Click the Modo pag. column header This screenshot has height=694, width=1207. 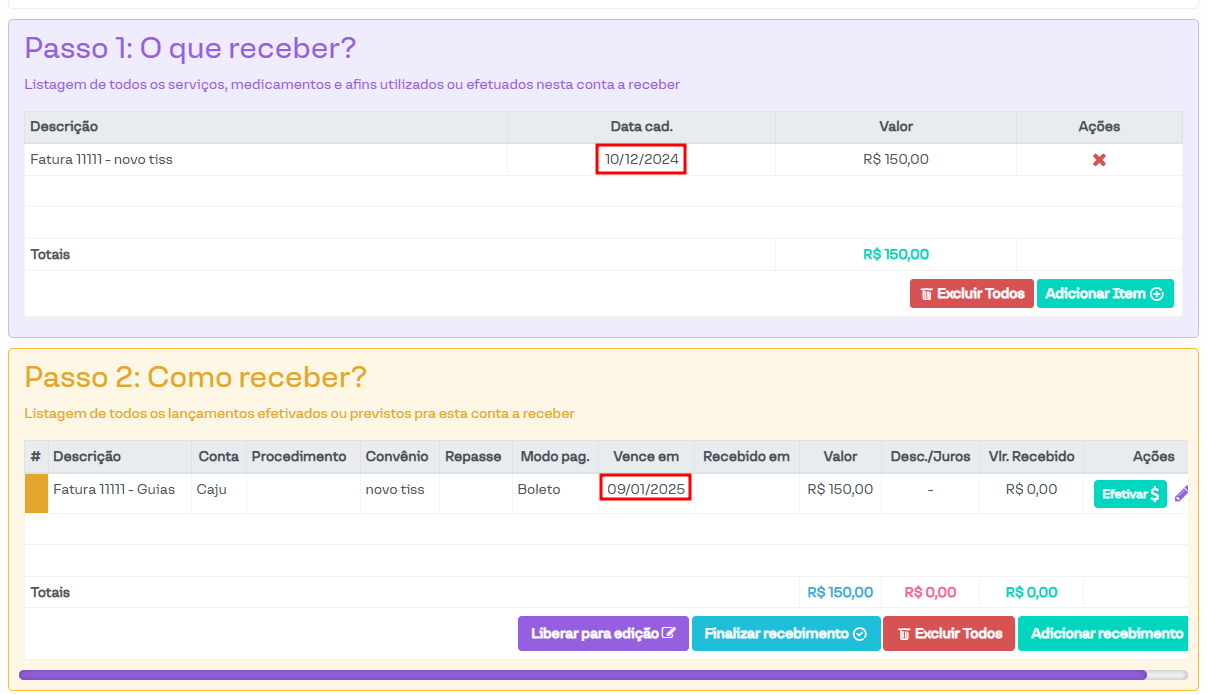pos(555,457)
